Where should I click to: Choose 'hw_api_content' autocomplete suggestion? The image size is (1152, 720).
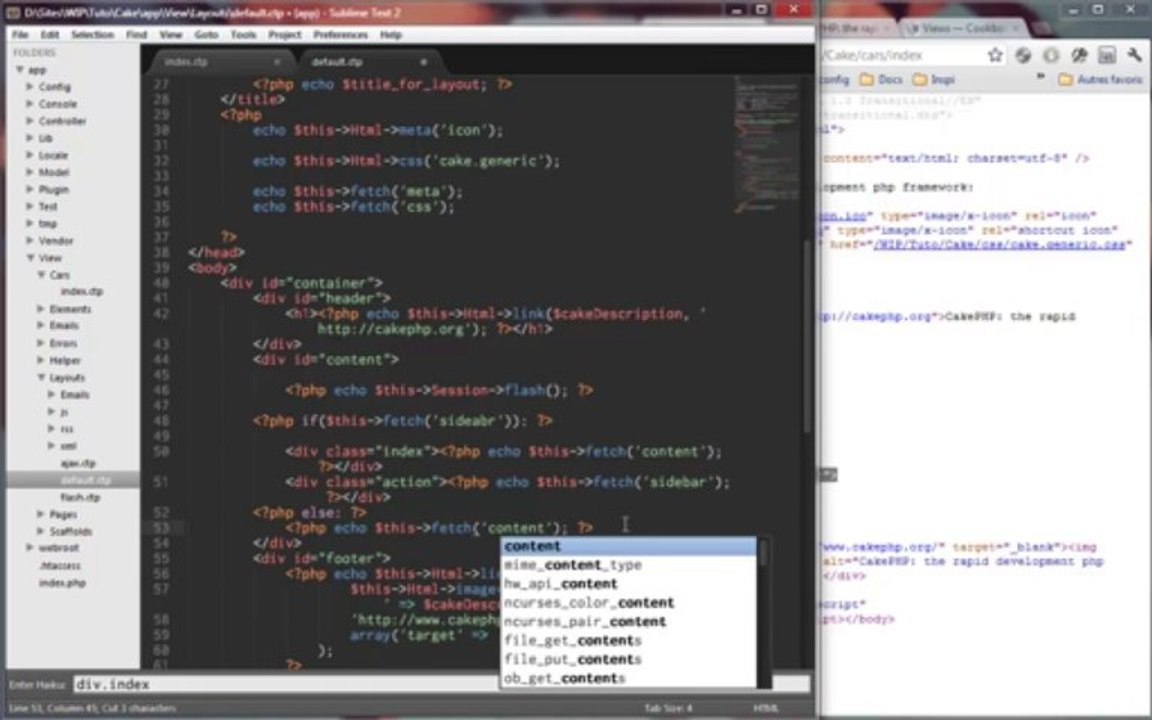(x=628, y=584)
